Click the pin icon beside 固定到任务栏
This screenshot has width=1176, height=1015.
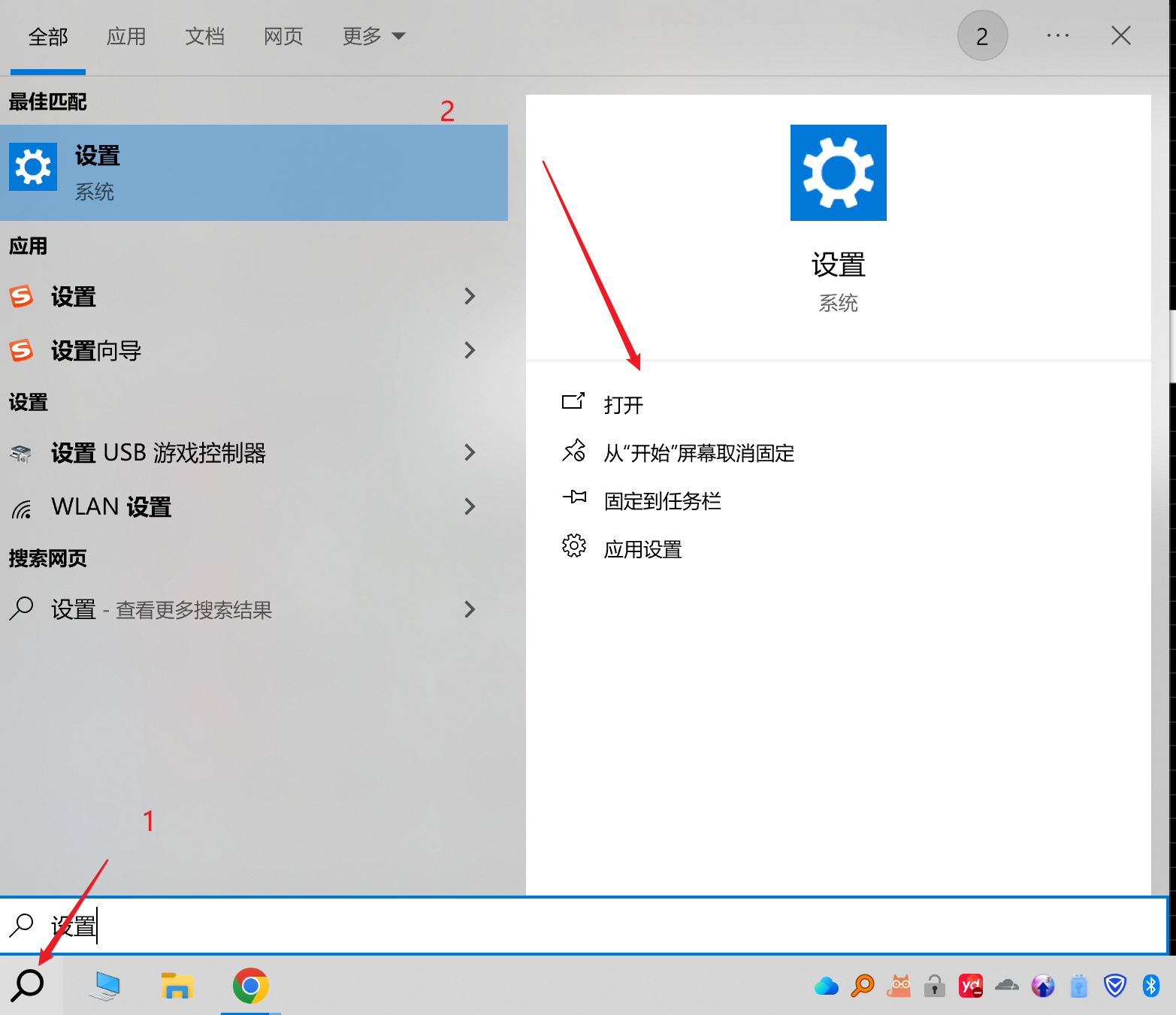574,497
